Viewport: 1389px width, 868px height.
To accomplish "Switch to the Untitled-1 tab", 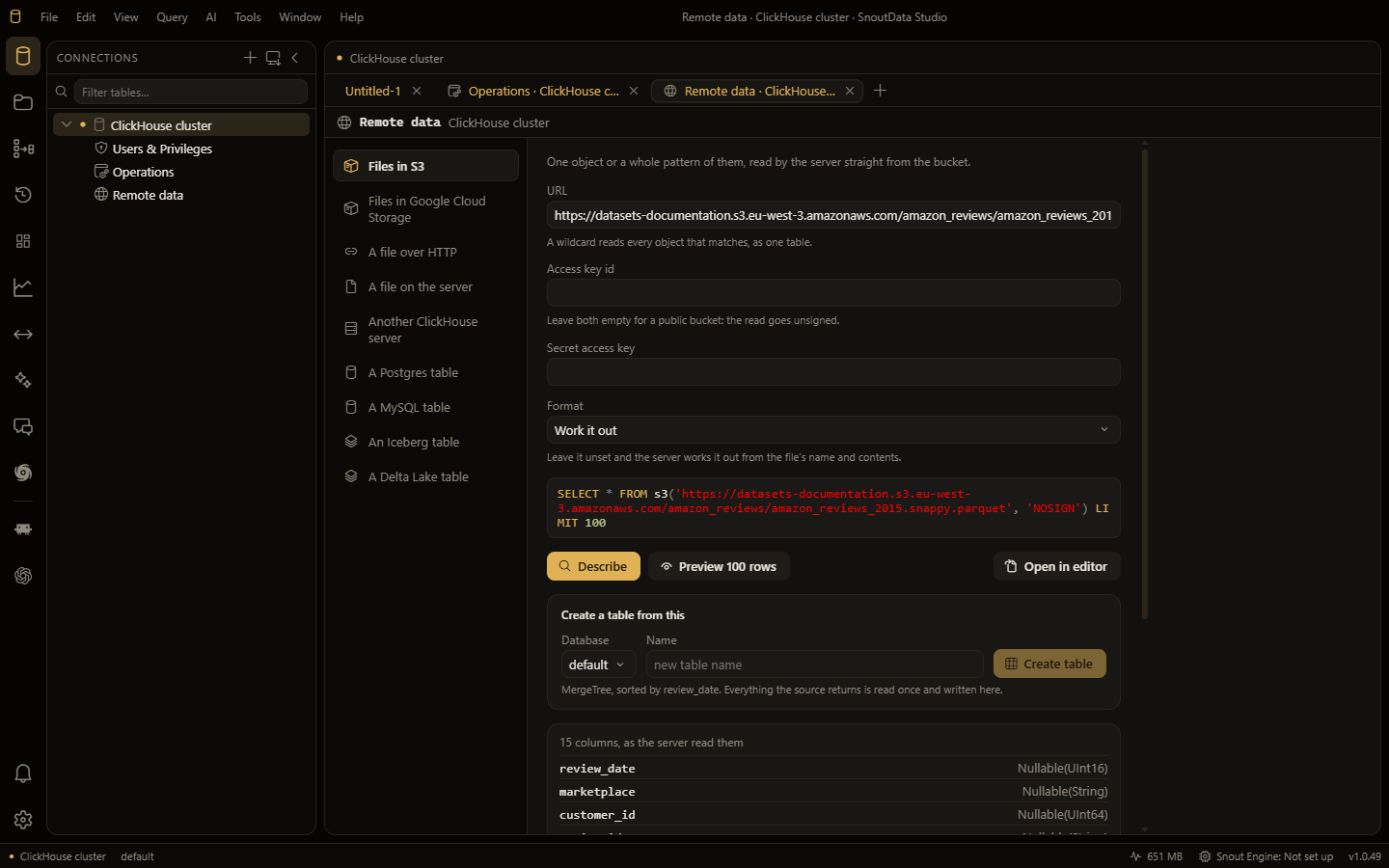I will point(373,91).
